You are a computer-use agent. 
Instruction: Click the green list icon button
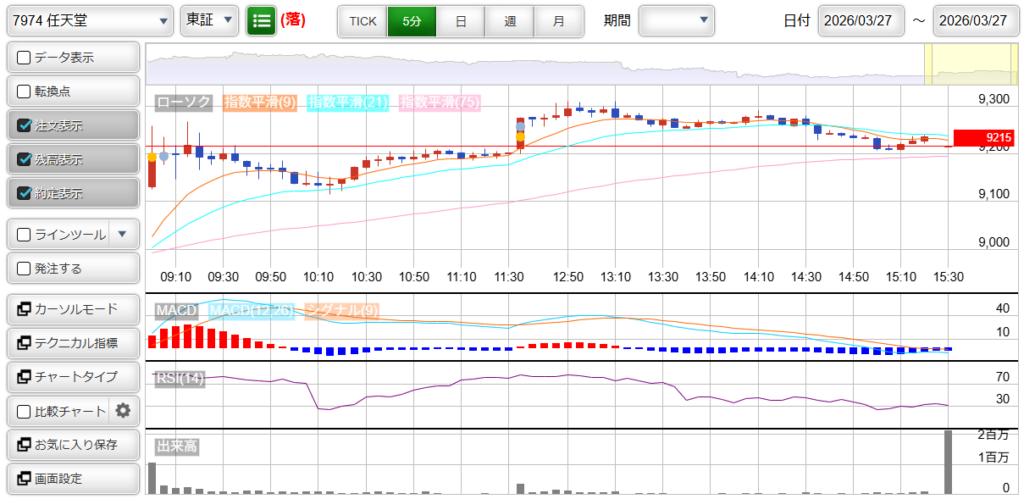pos(261,20)
